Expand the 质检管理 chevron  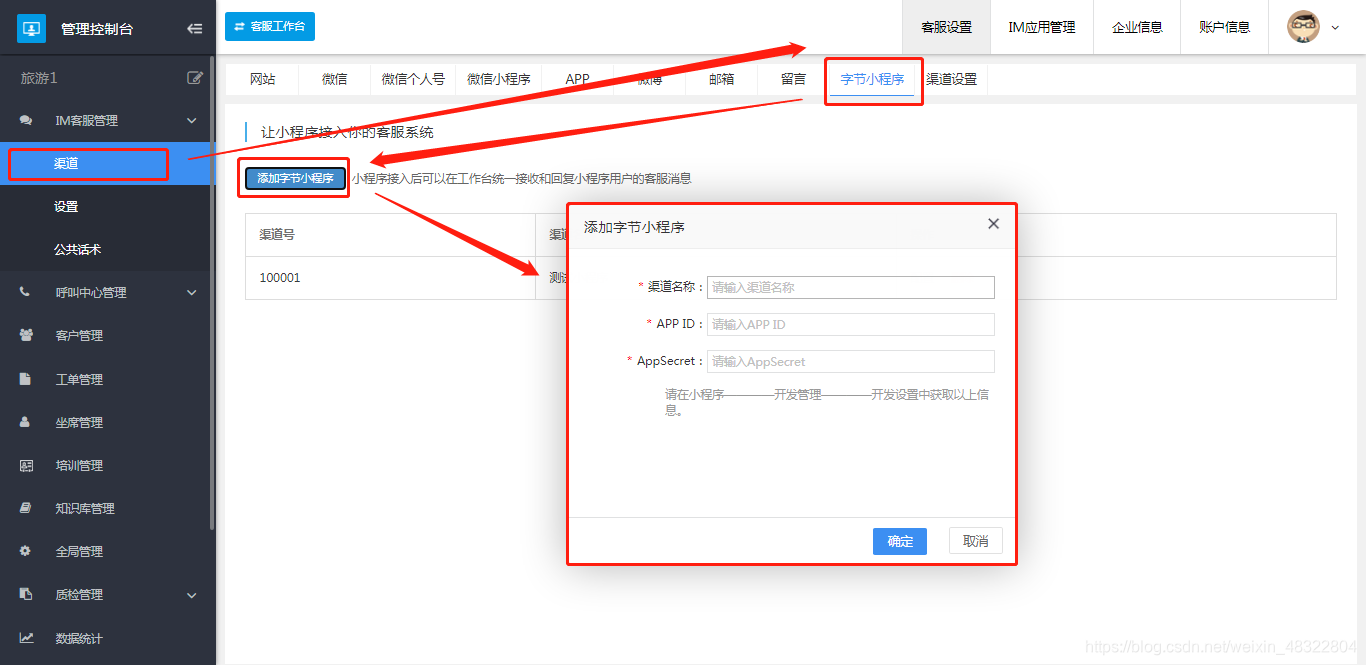click(192, 595)
